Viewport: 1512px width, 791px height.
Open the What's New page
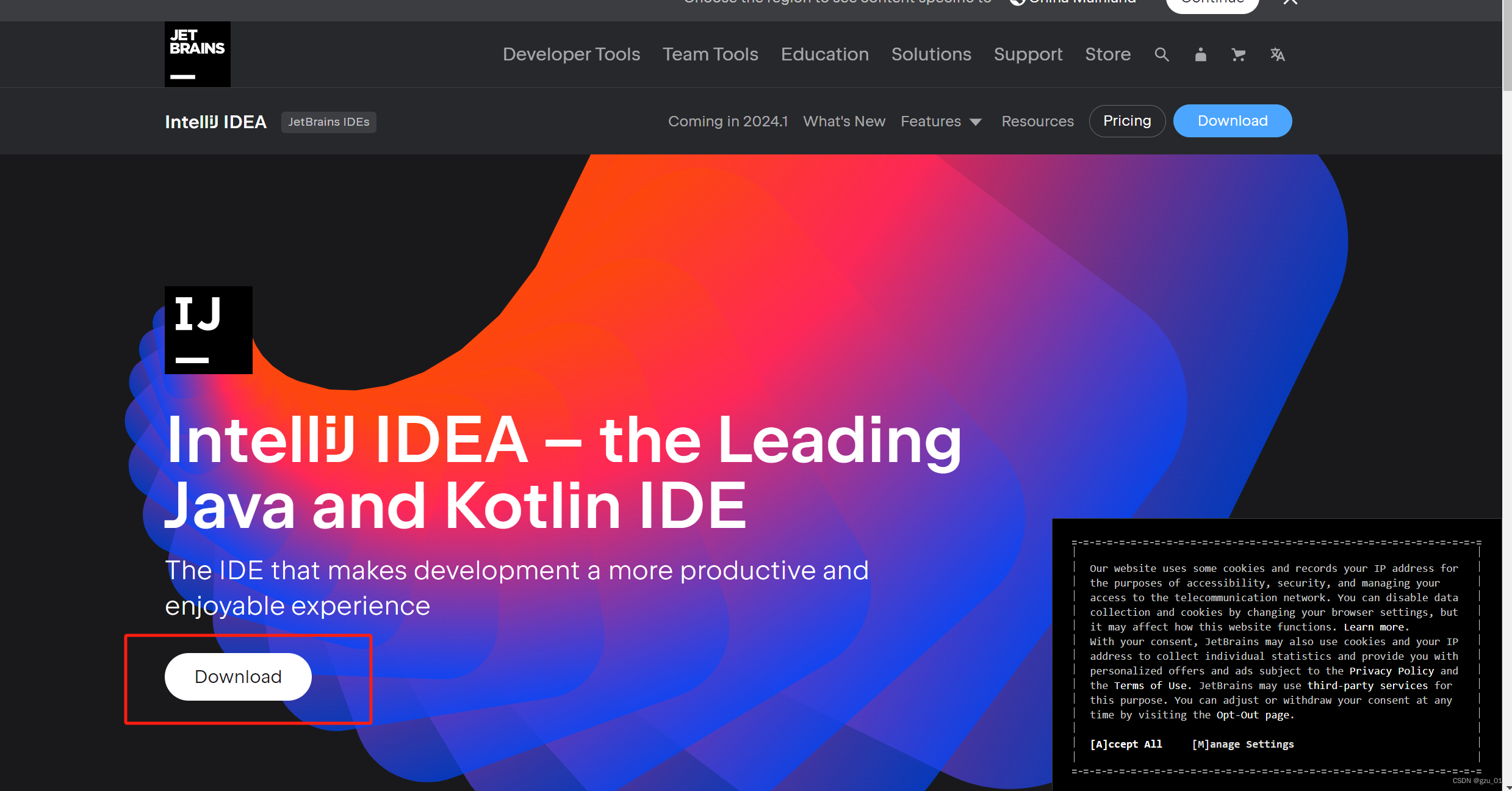[844, 121]
